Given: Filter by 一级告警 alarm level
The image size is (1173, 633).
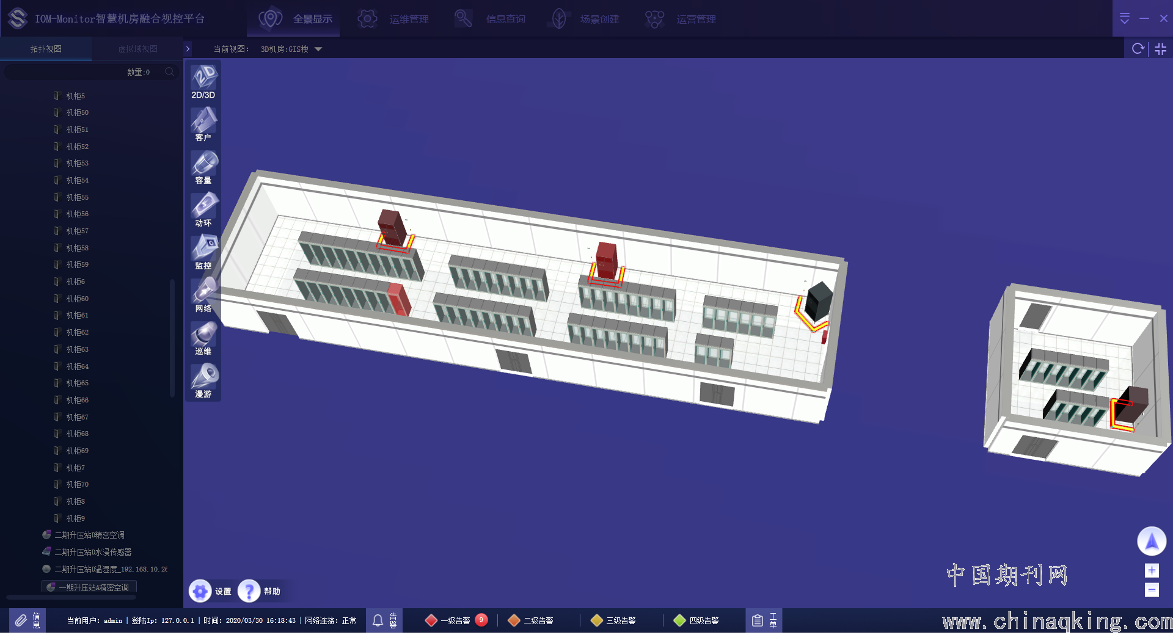Looking at the screenshot, I should (x=447, y=620).
